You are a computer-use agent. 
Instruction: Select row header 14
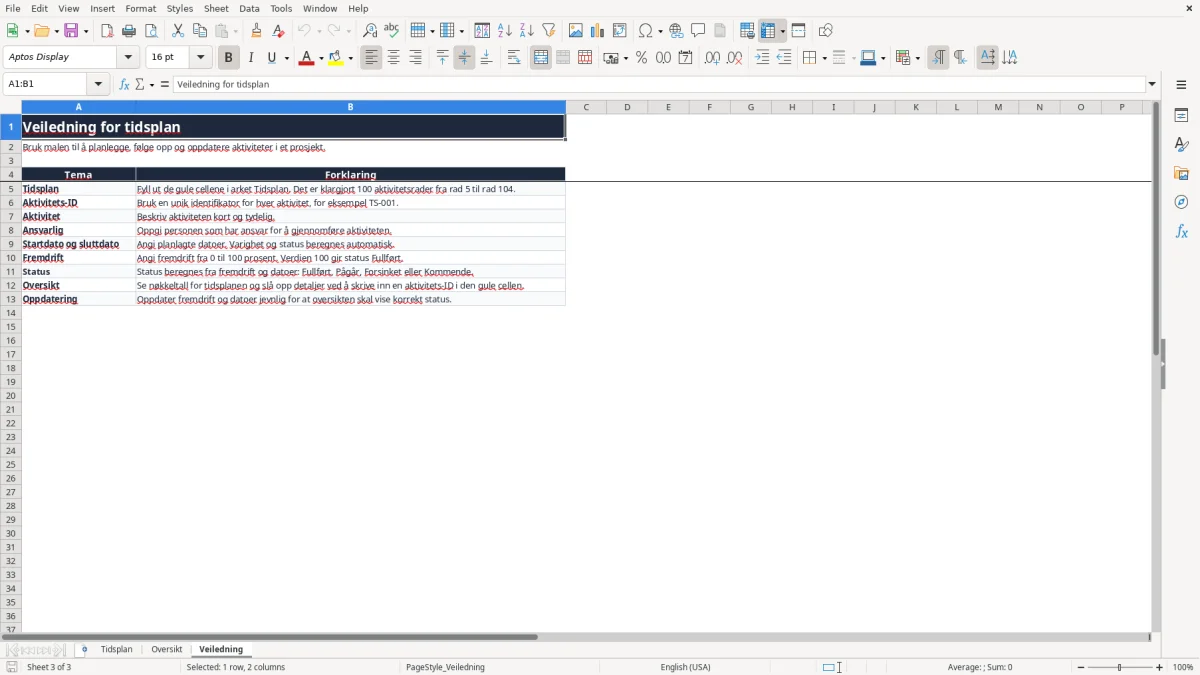pos(11,313)
